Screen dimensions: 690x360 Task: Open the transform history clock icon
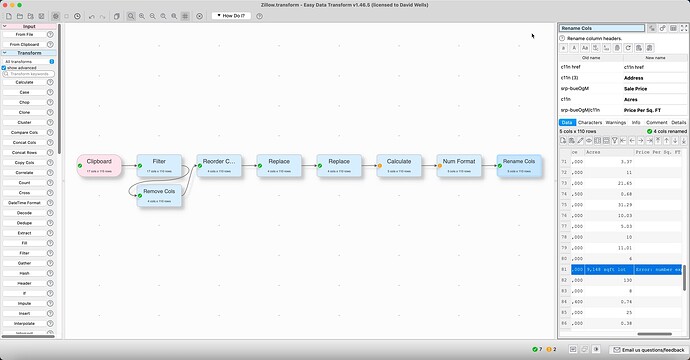77,16
